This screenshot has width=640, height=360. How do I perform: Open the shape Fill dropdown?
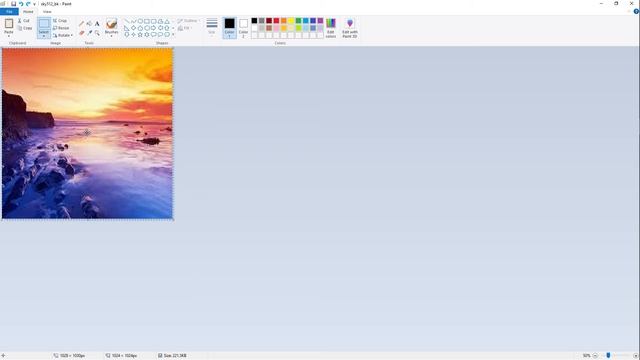184,28
